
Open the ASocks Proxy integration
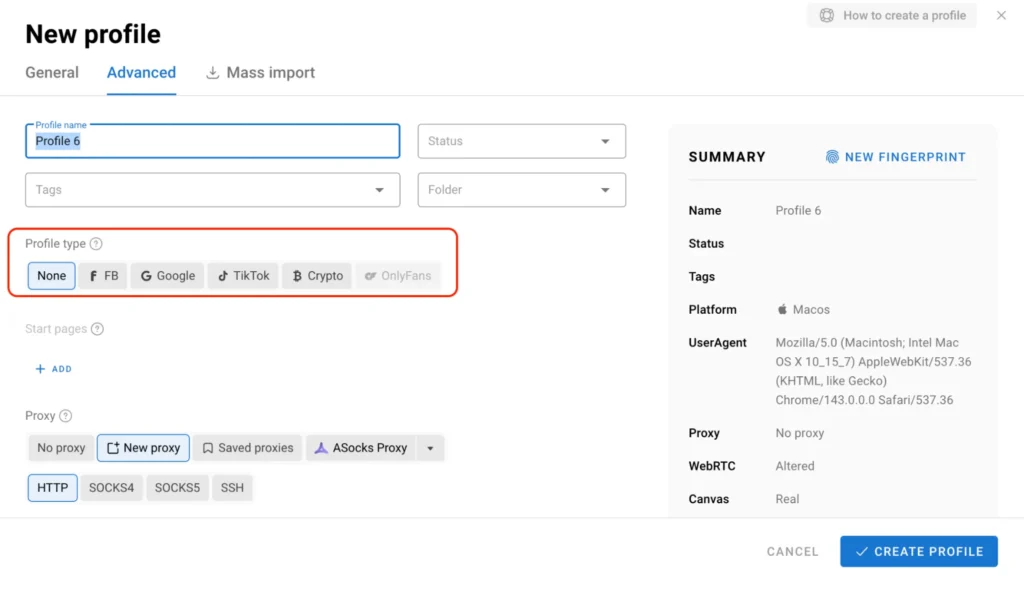[361, 447]
